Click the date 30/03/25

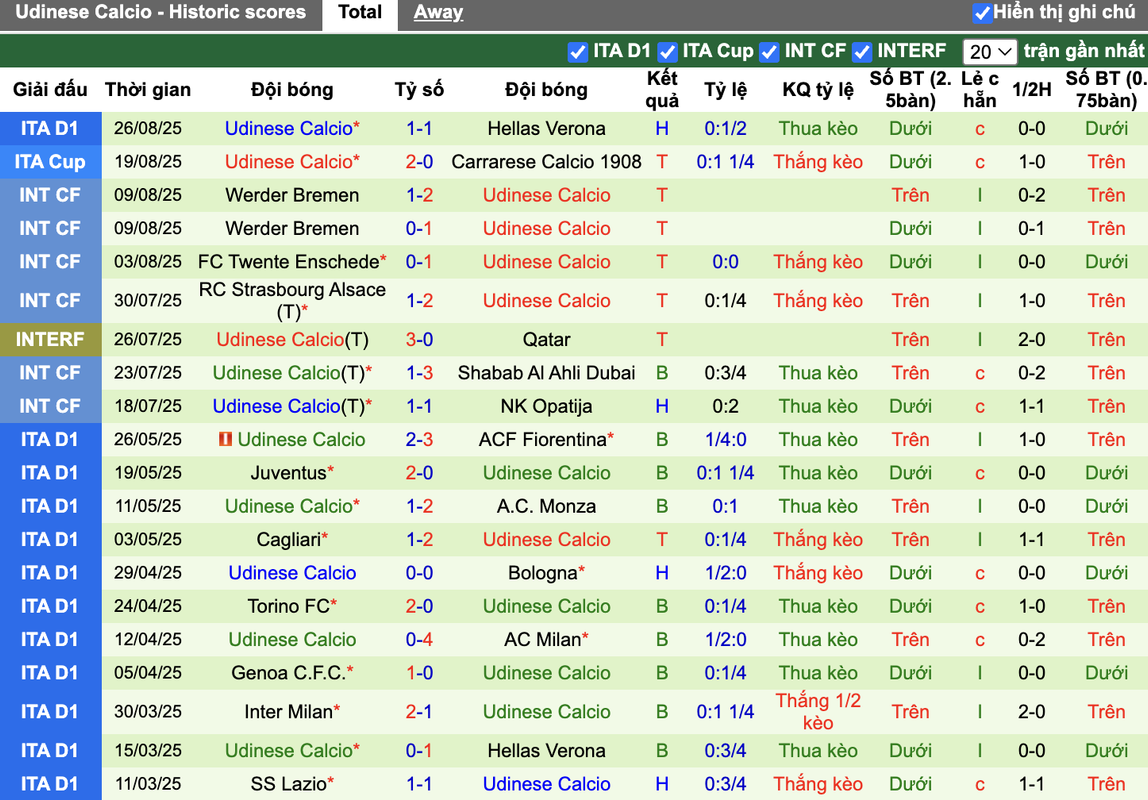click(147, 711)
